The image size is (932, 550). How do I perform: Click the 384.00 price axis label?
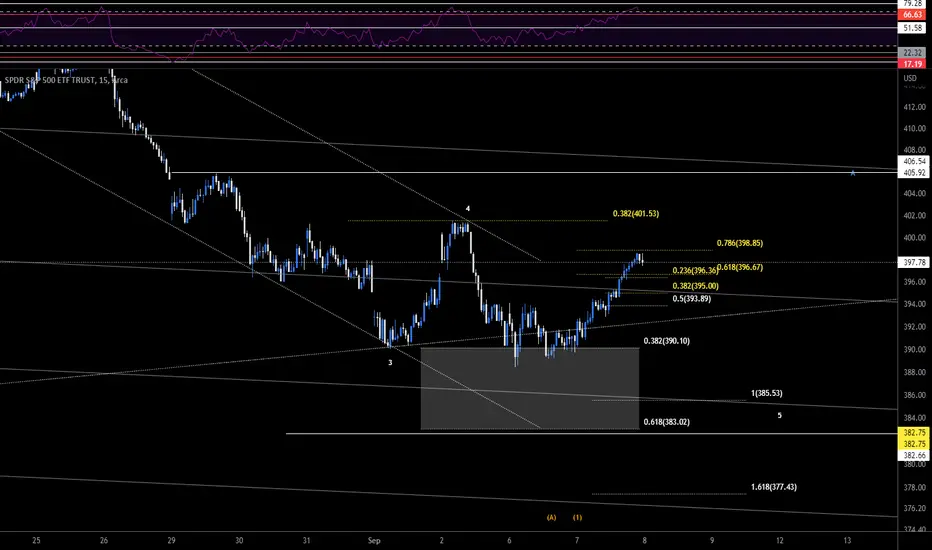pos(914,418)
